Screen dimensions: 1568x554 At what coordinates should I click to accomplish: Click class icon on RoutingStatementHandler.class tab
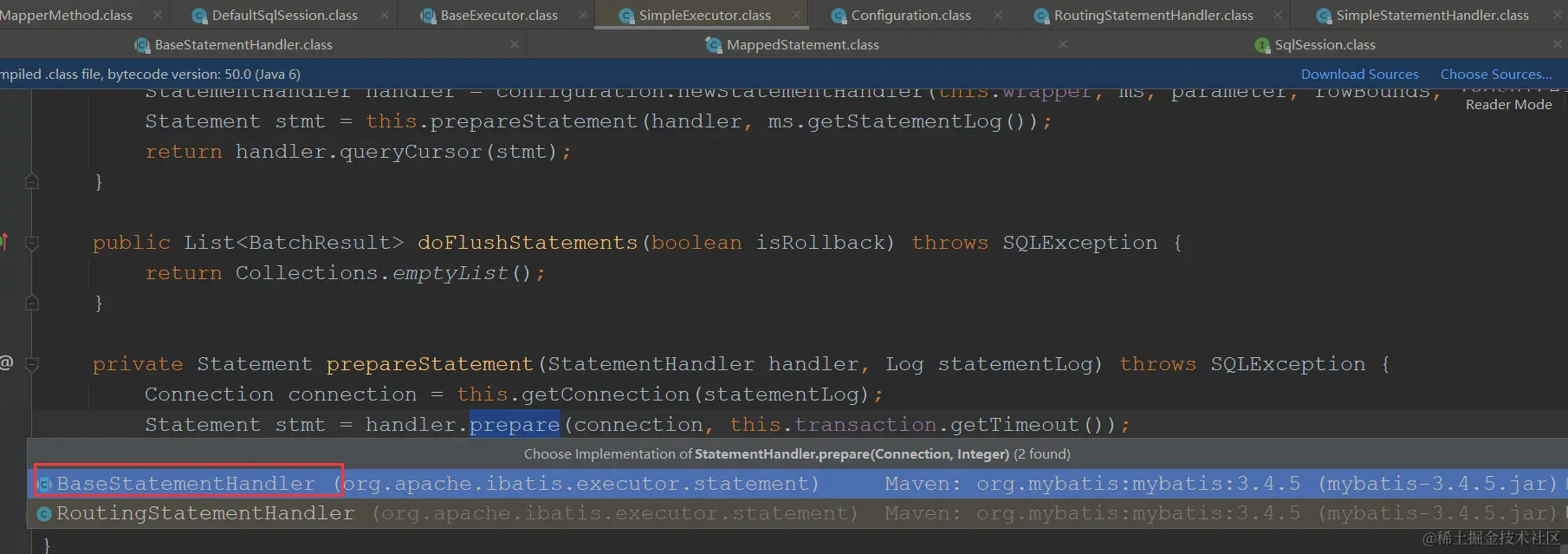click(1041, 16)
